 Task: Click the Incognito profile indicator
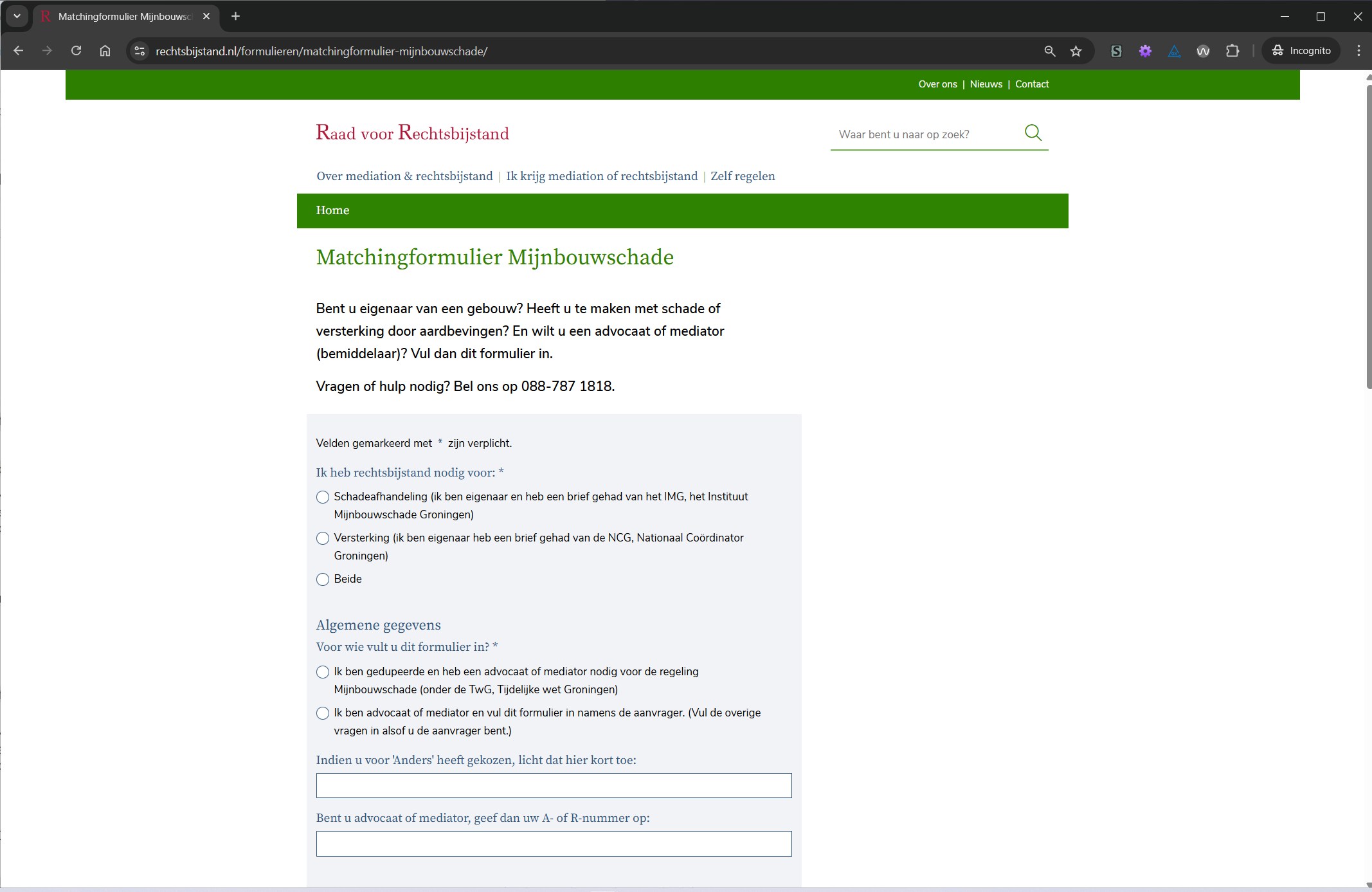click(1301, 51)
